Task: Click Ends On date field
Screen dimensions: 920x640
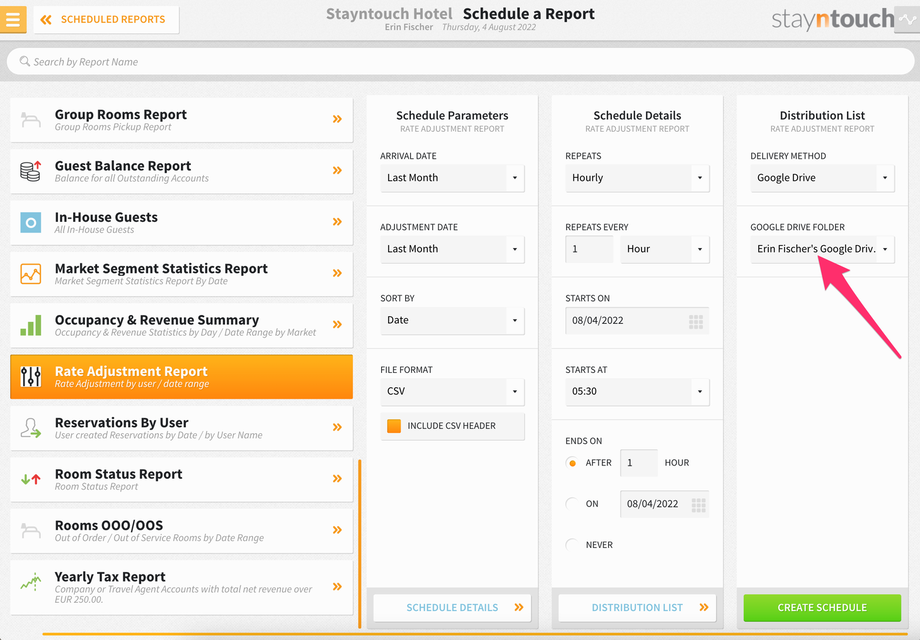Action: pos(664,504)
